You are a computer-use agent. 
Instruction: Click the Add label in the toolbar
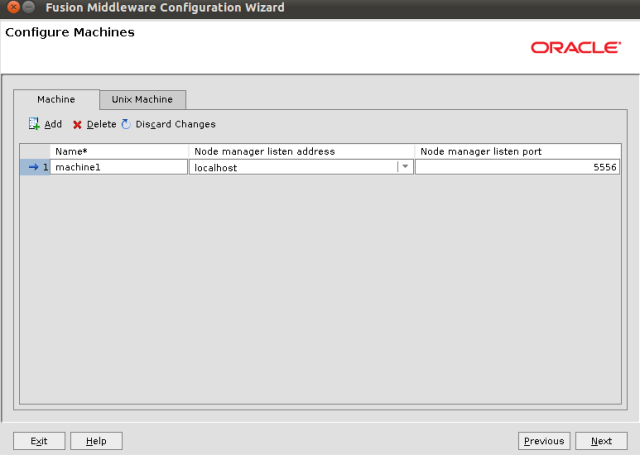coord(53,124)
